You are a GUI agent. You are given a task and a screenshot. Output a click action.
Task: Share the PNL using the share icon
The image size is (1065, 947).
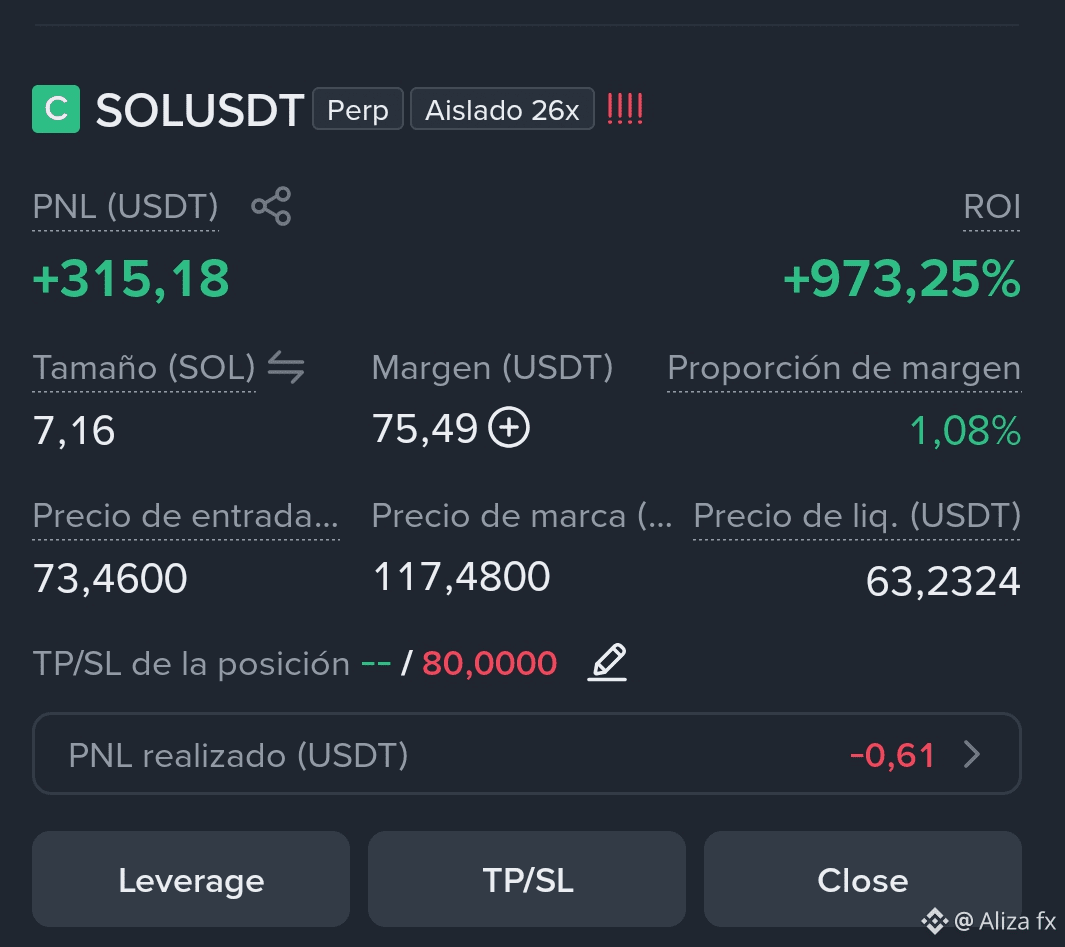271,206
